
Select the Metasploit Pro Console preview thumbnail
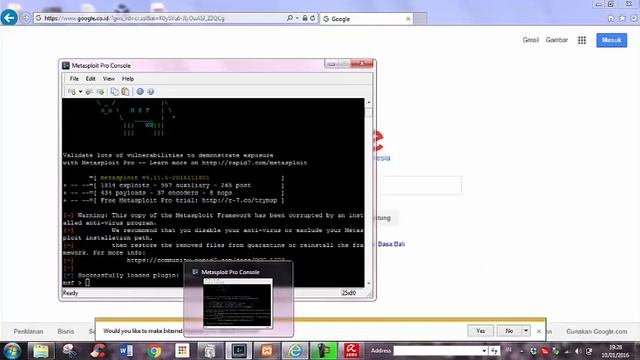pos(238,303)
